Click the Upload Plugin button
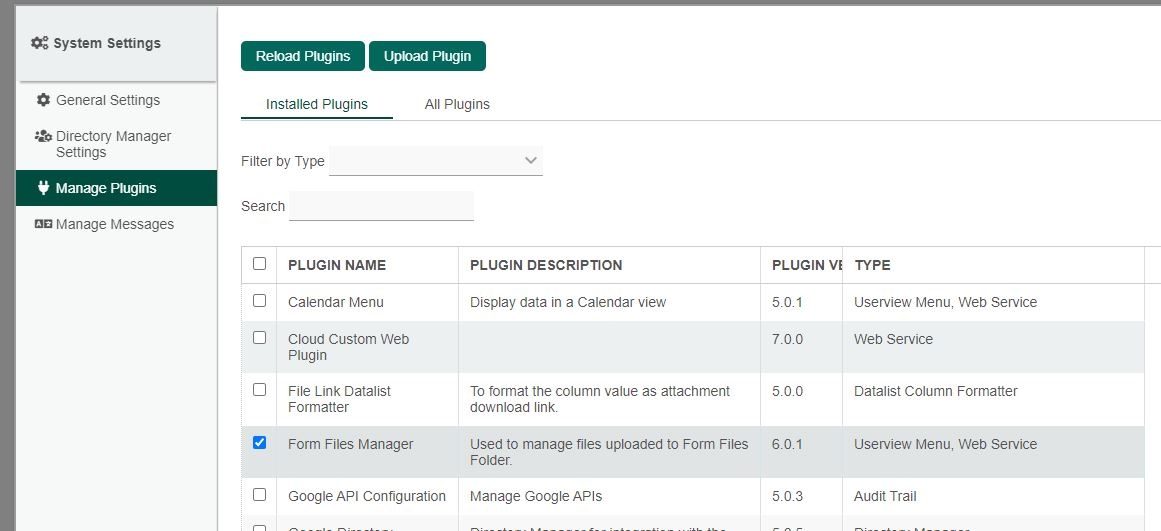1161x531 pixels. pyautogui.click(x=427, y=56)
